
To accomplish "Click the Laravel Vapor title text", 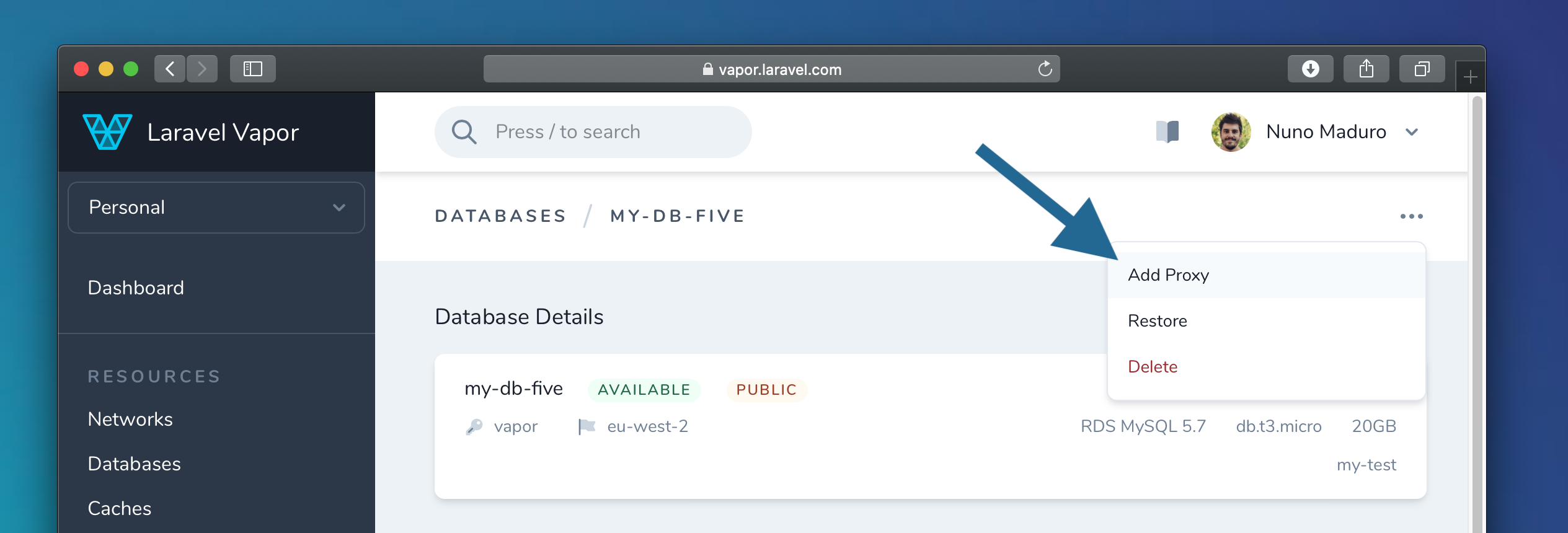I will (223, 132).
